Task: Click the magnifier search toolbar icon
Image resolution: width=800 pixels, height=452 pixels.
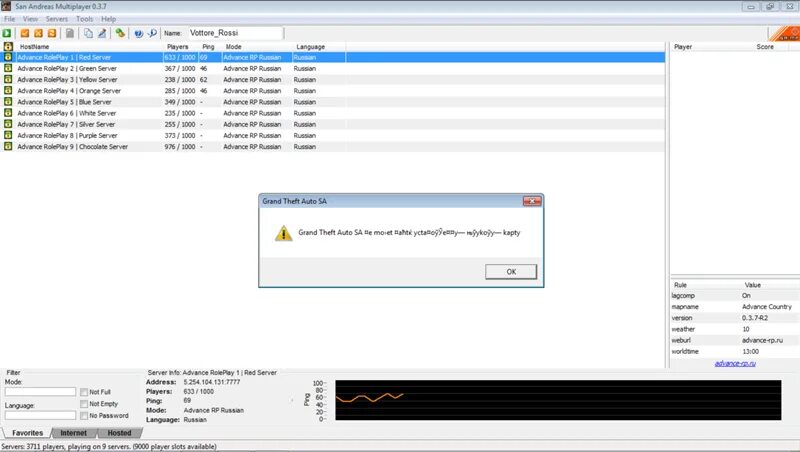Action: tap(152, 33)
